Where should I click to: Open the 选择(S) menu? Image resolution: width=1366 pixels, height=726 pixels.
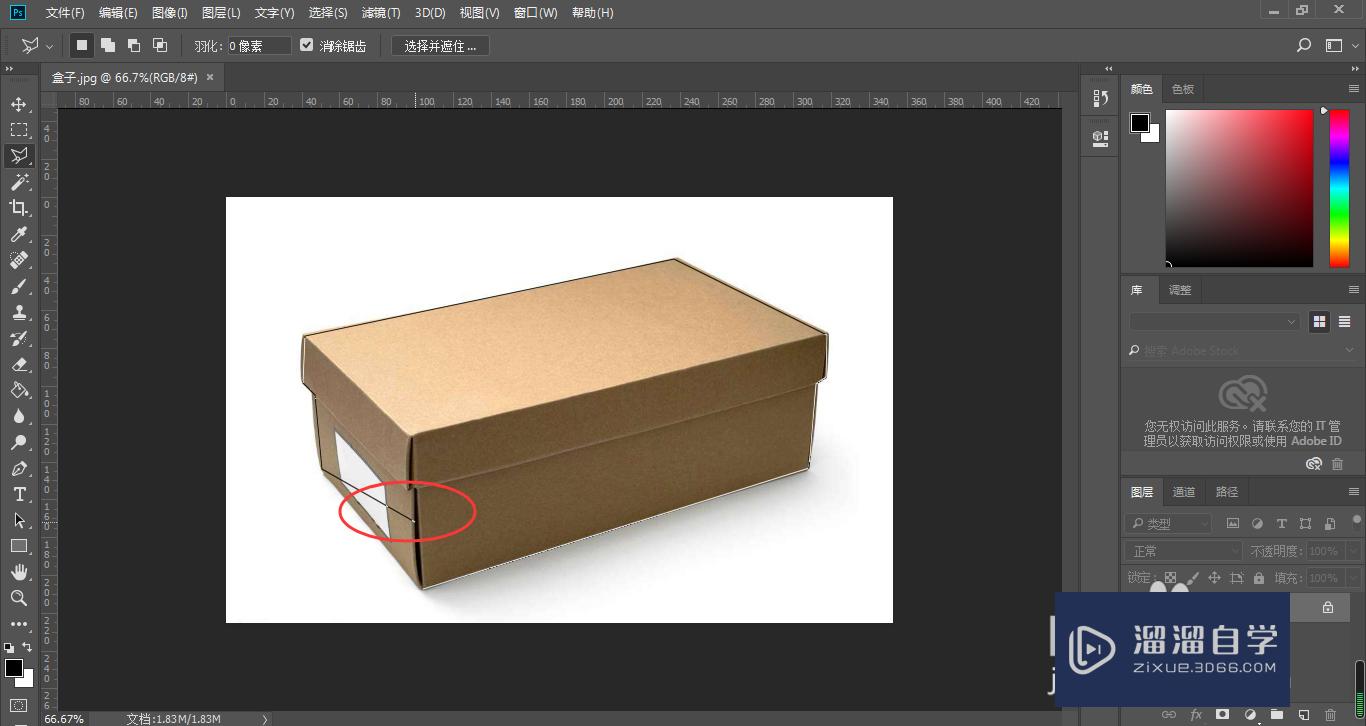click(x=328, y=13)
